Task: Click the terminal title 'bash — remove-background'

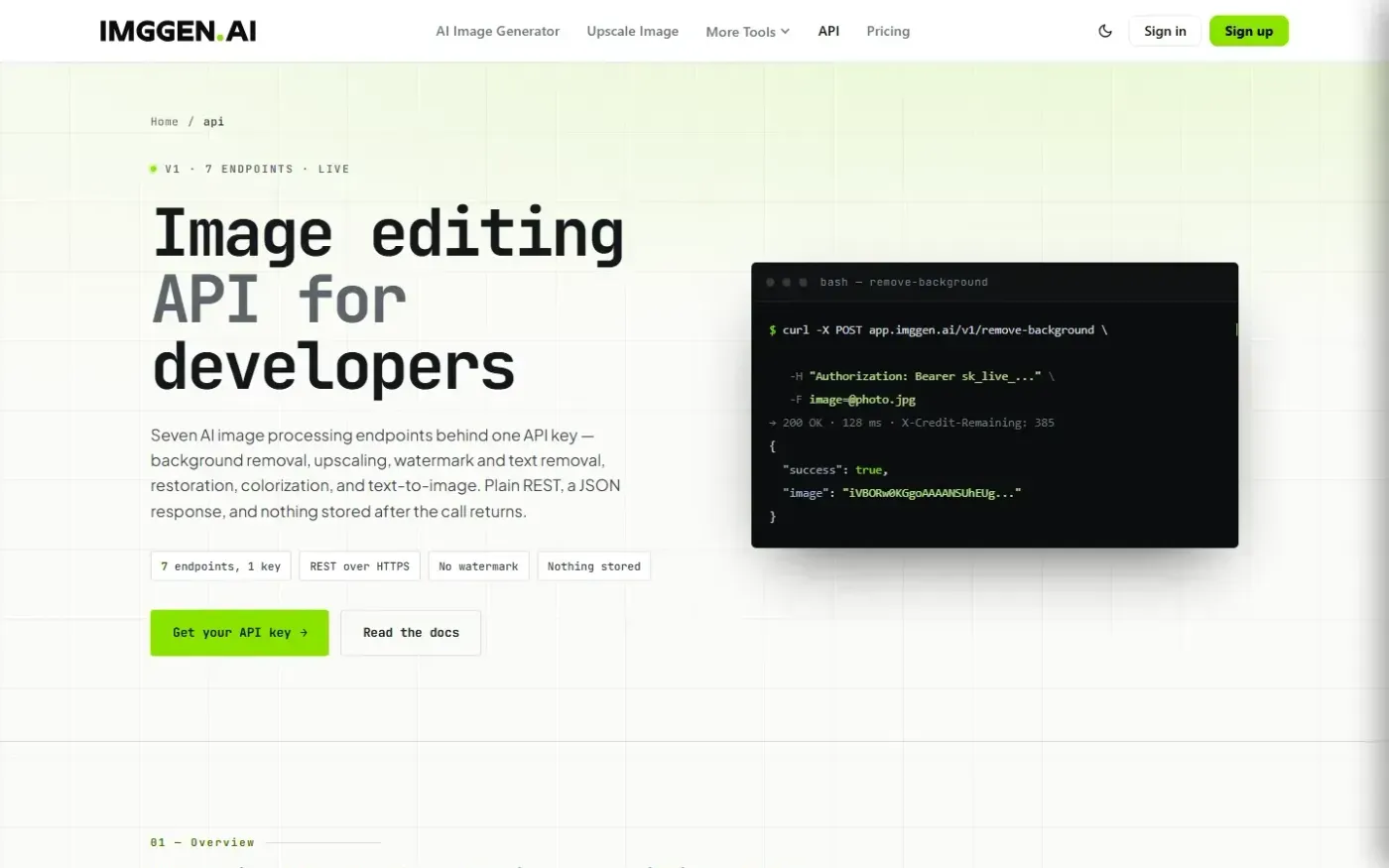Action: pyautogui.click(x=904, y=283)
